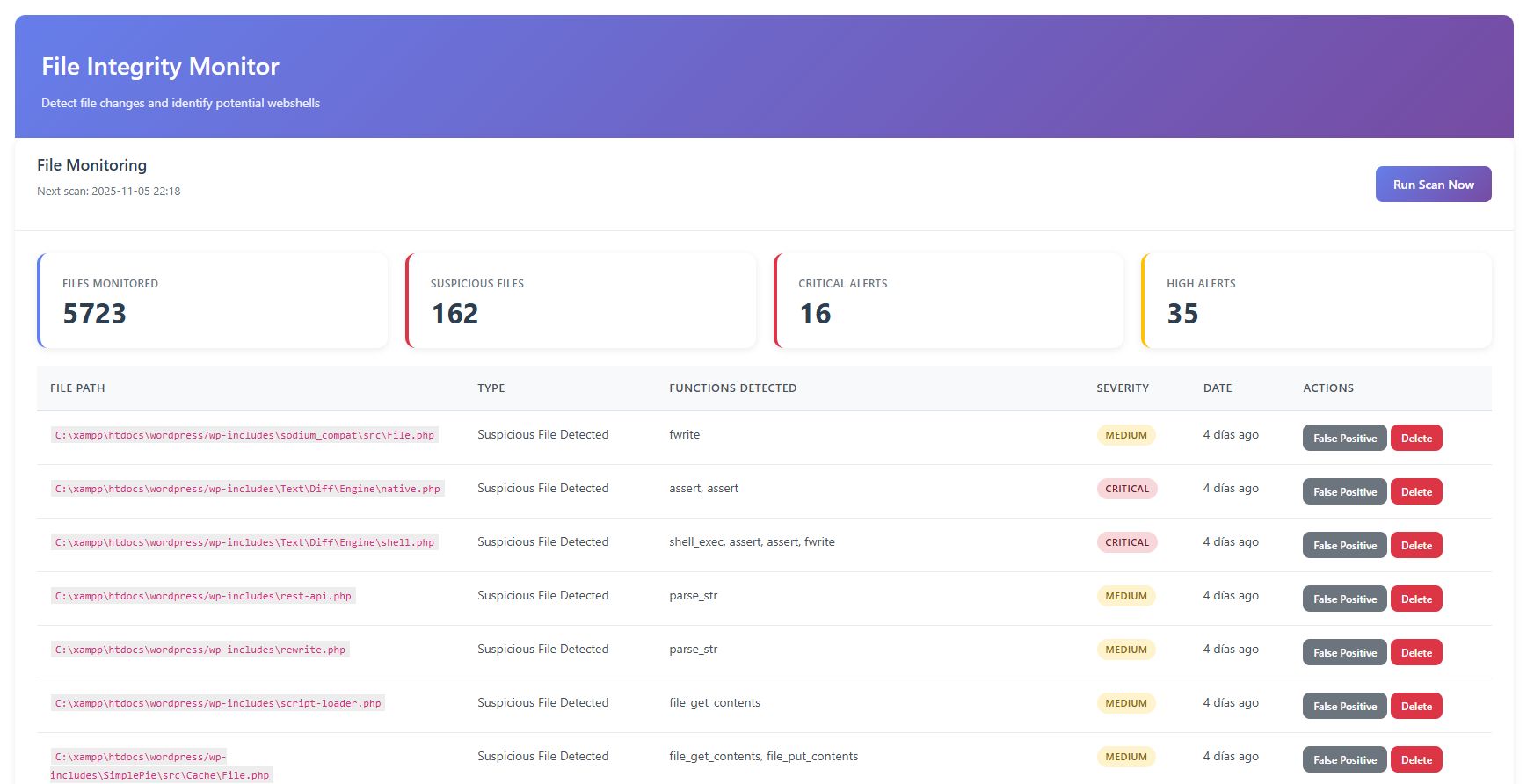Select the Critical Alerts summary card
Viewport: 1527px width, 784px height.
coord(949,301)
